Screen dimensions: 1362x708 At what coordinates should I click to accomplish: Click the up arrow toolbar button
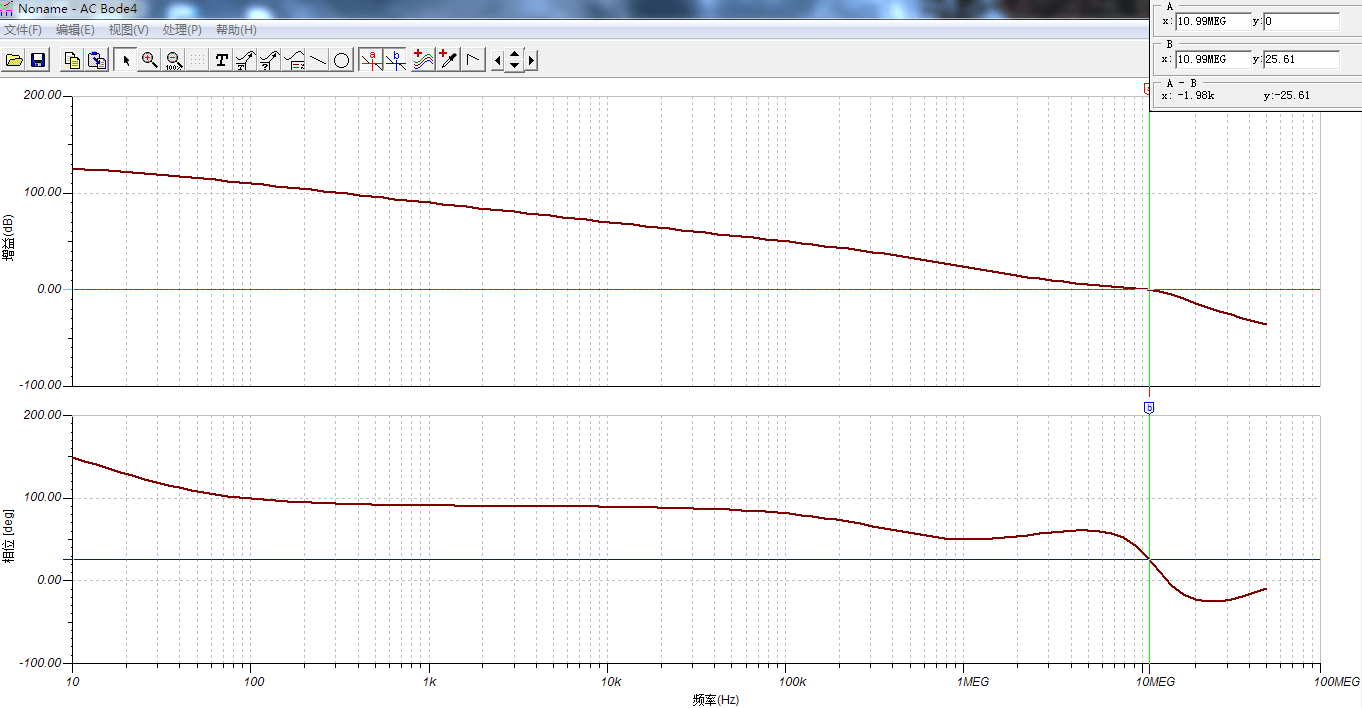514,54
